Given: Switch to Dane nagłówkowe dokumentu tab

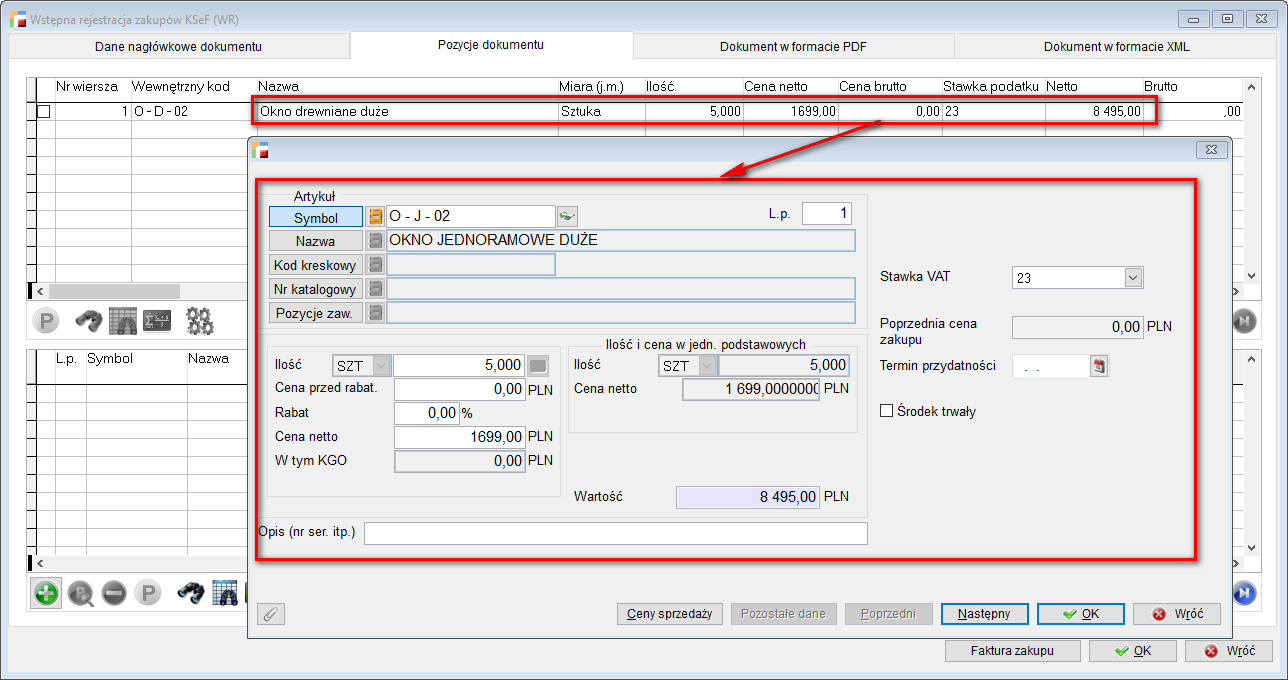Looking at the screenshot, I should tap(178, 47).
